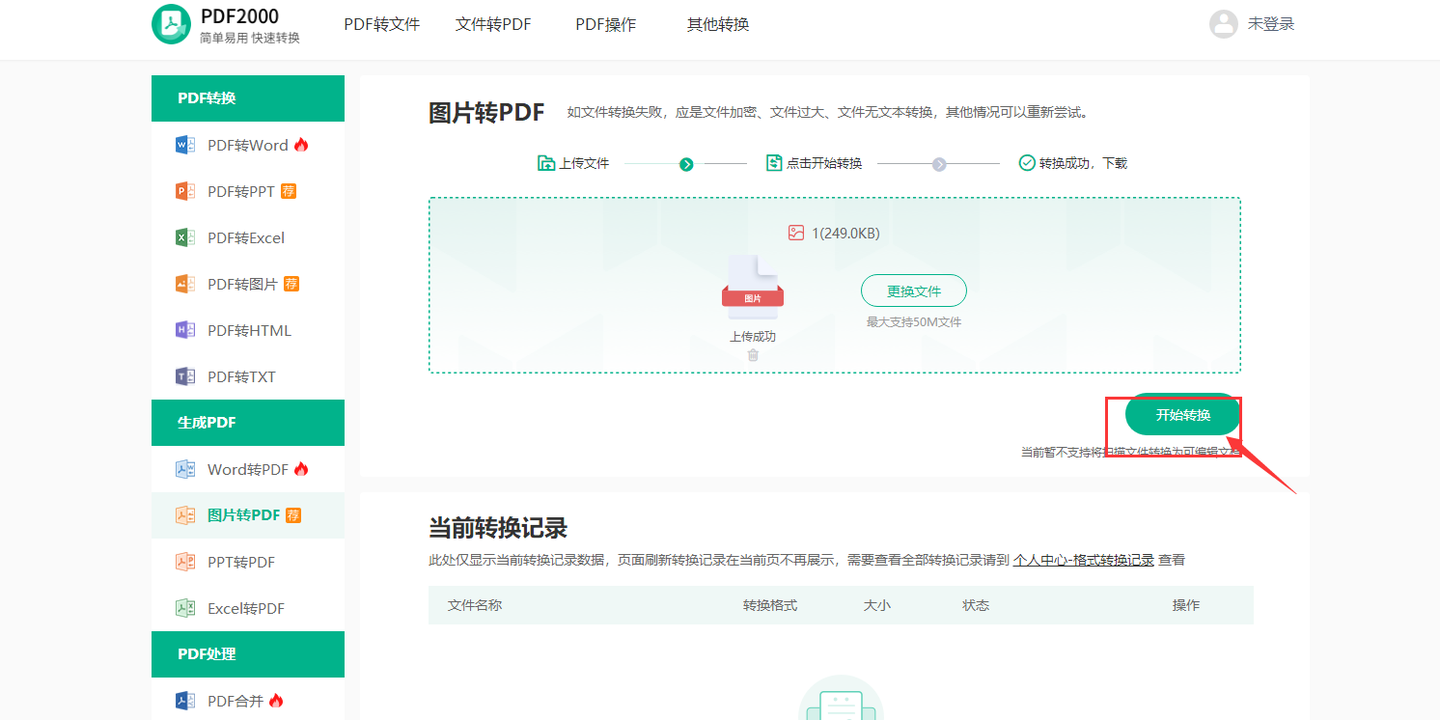Select Excel转PDF in the sidebar
The width and height of the screenshot is (1440, 720).
248,608
